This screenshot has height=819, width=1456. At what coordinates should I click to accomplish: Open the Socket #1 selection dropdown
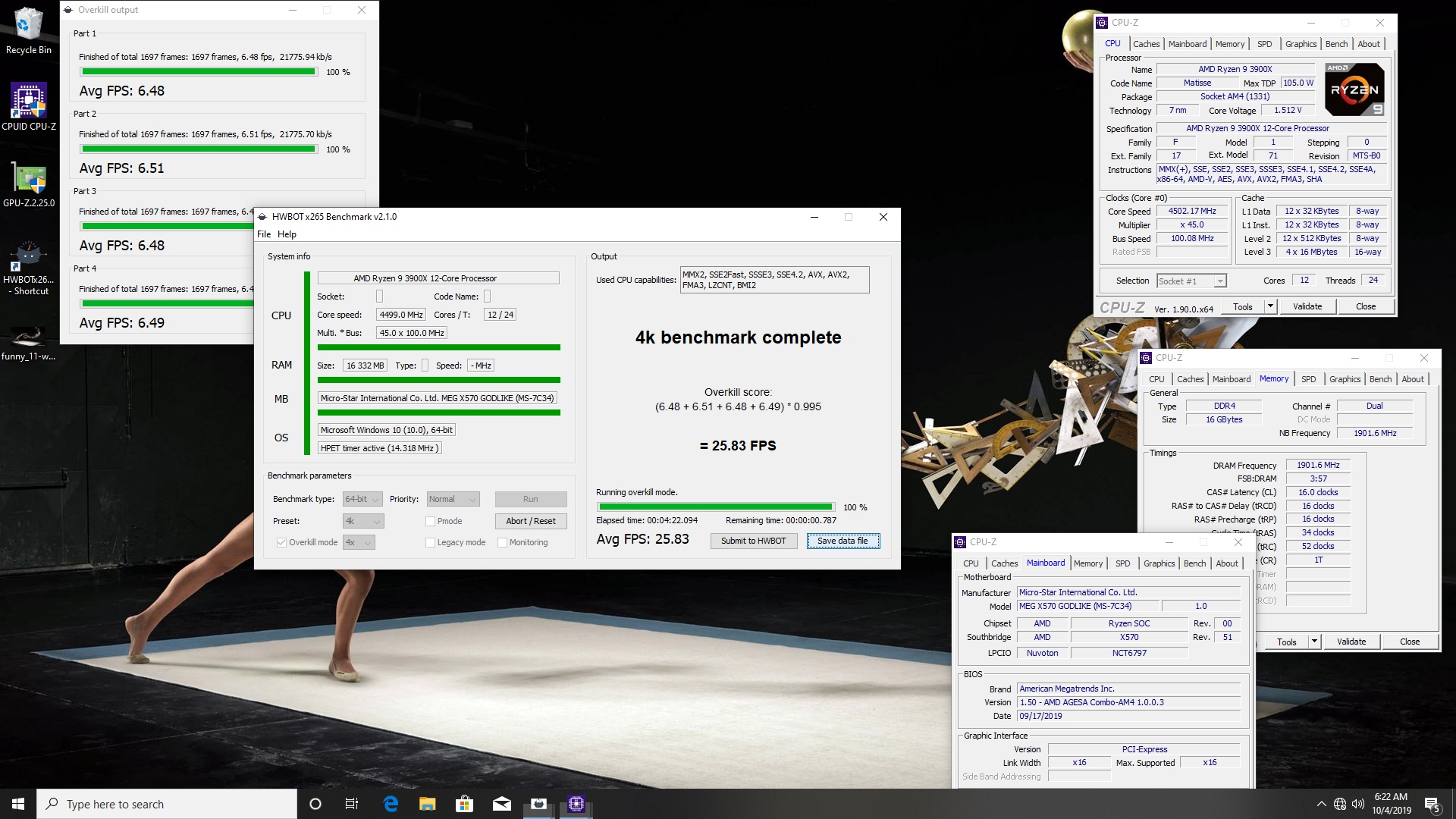[1191, 281]
